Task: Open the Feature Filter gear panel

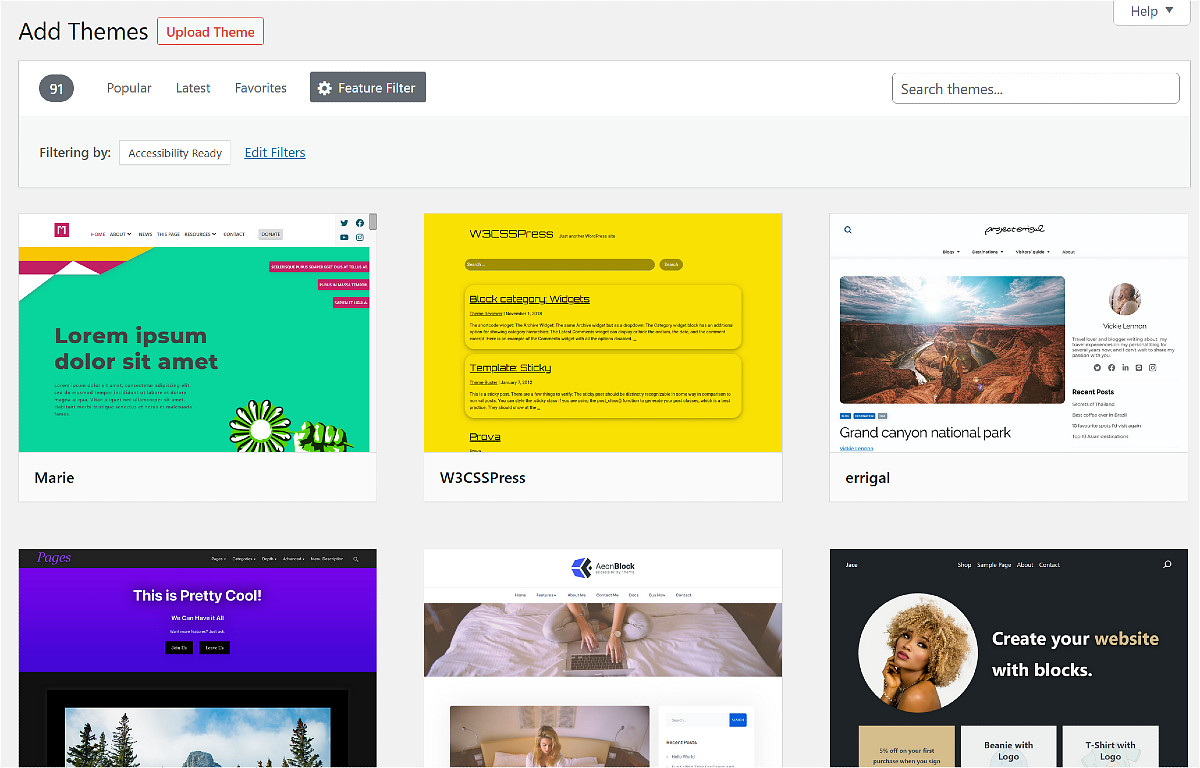Action: pos(367,87)
